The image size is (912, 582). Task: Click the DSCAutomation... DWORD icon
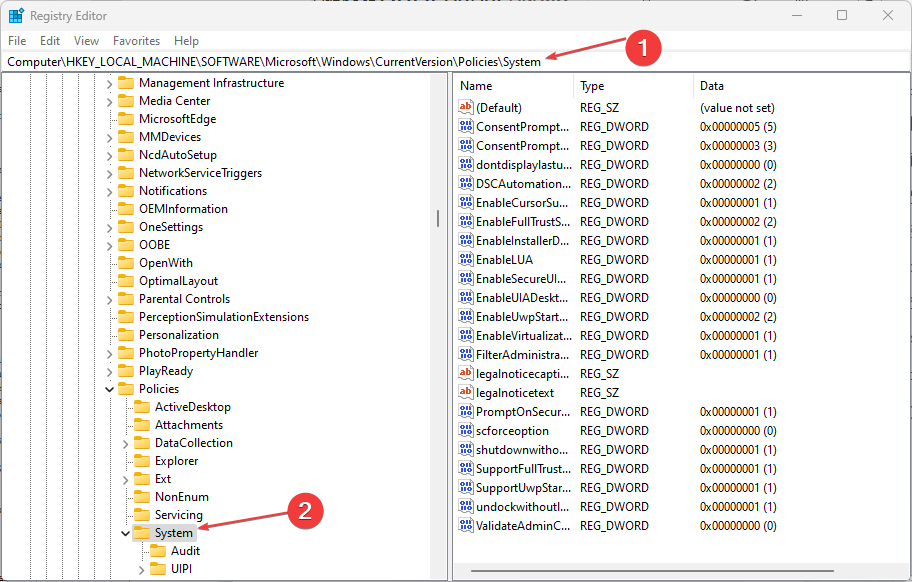click(466, 184)
